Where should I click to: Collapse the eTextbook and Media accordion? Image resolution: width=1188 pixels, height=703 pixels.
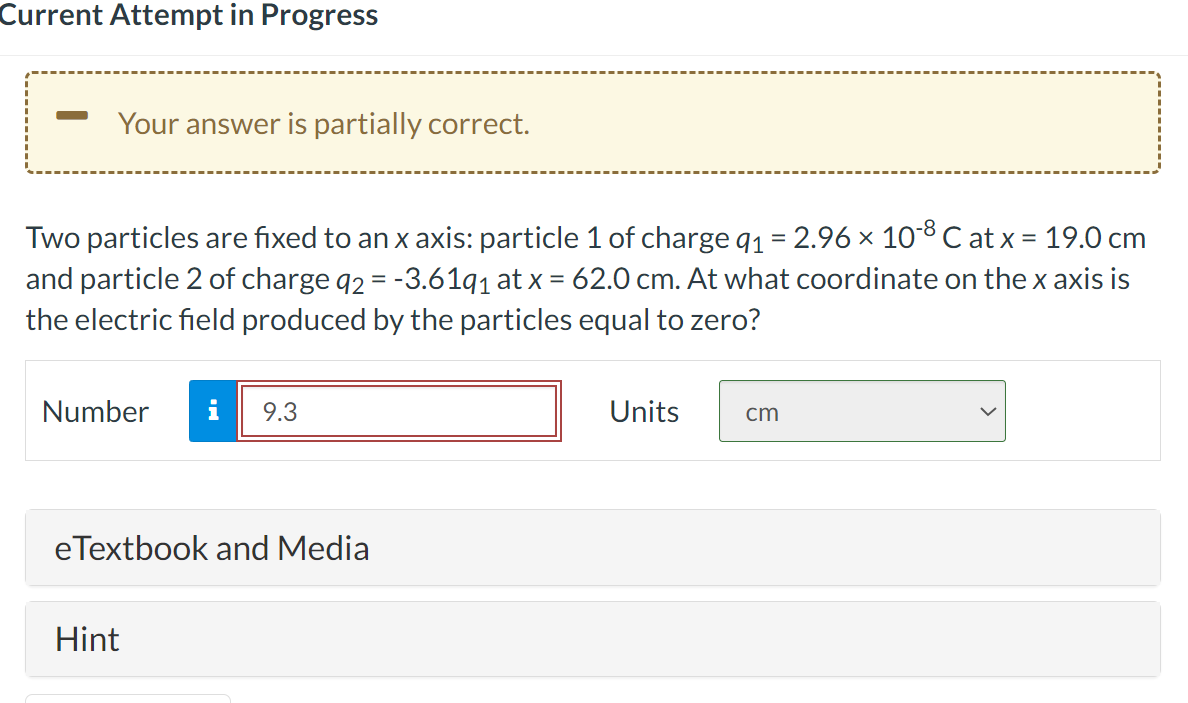coord(212,548)
